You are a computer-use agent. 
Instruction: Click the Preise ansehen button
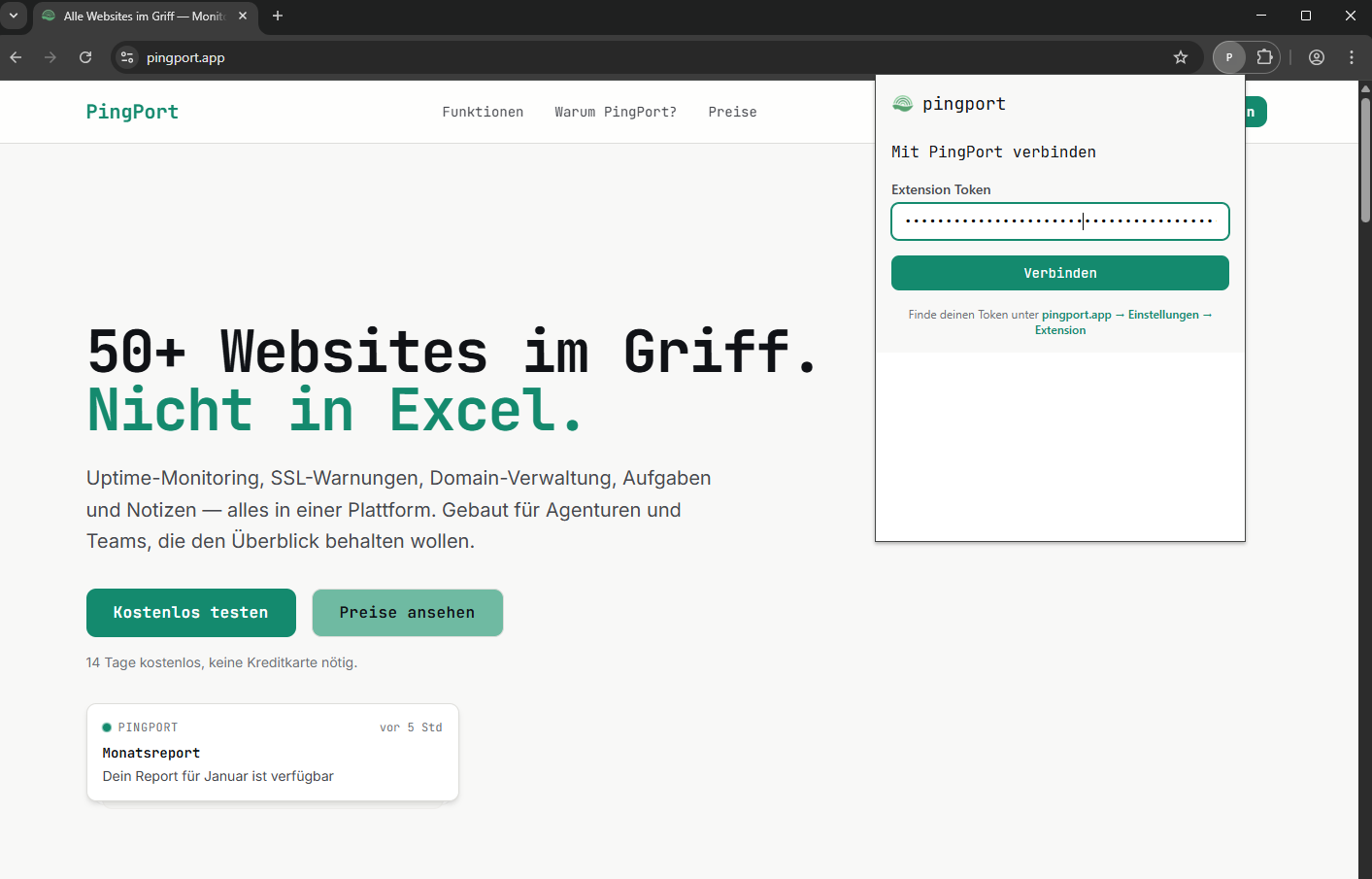407,613
